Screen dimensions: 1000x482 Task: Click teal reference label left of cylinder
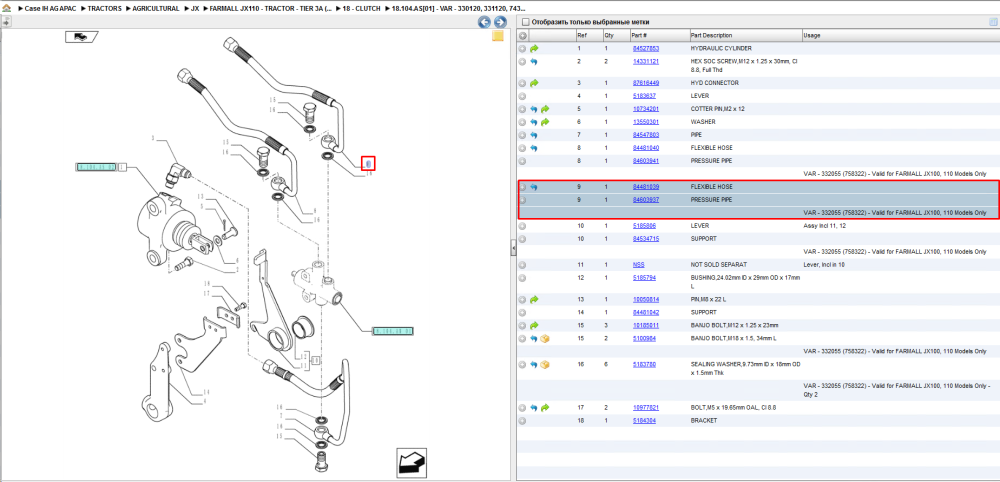[x=96, y=167]
